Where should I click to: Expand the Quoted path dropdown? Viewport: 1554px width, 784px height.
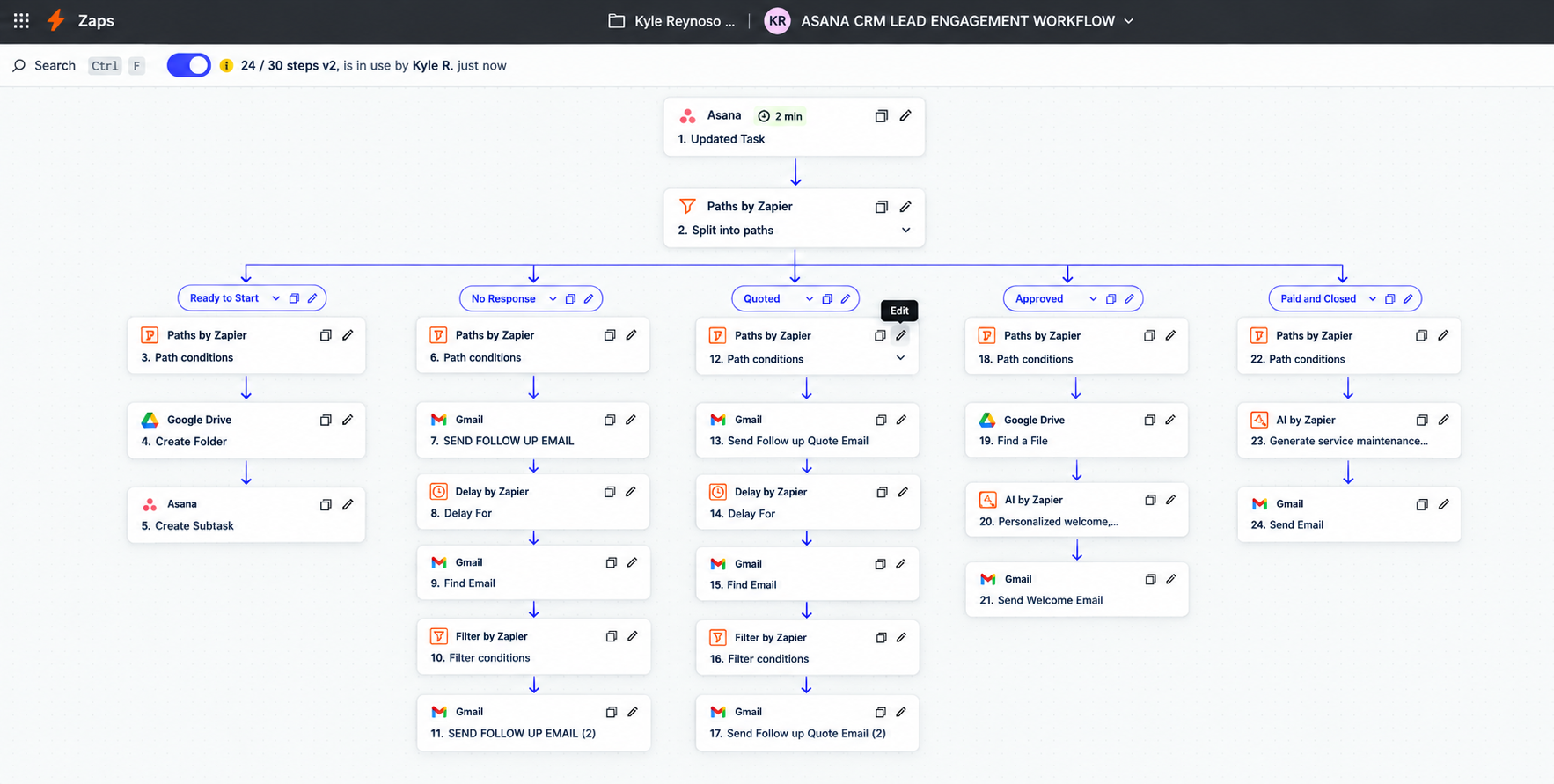pyautogui.click(x=810, y=298)
